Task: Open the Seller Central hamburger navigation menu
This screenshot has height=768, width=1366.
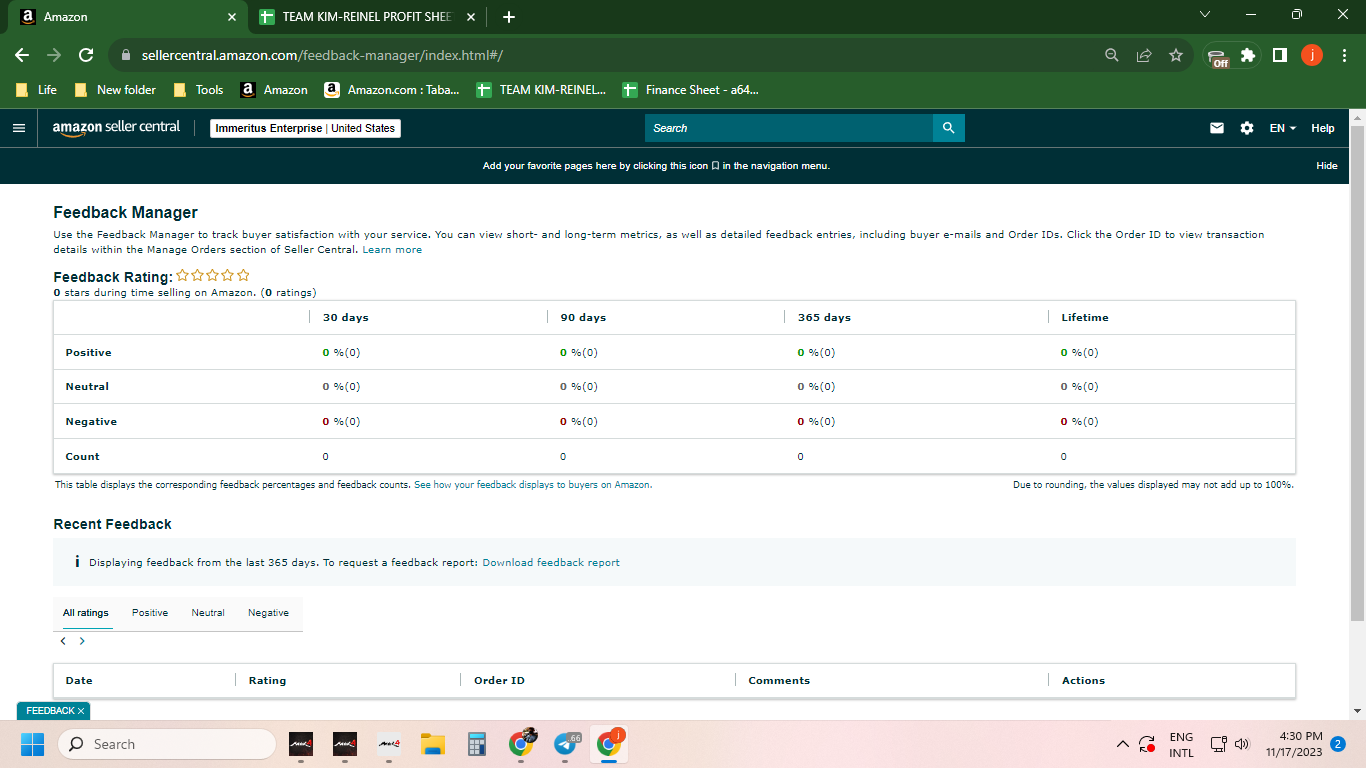Action: (18, 128)
